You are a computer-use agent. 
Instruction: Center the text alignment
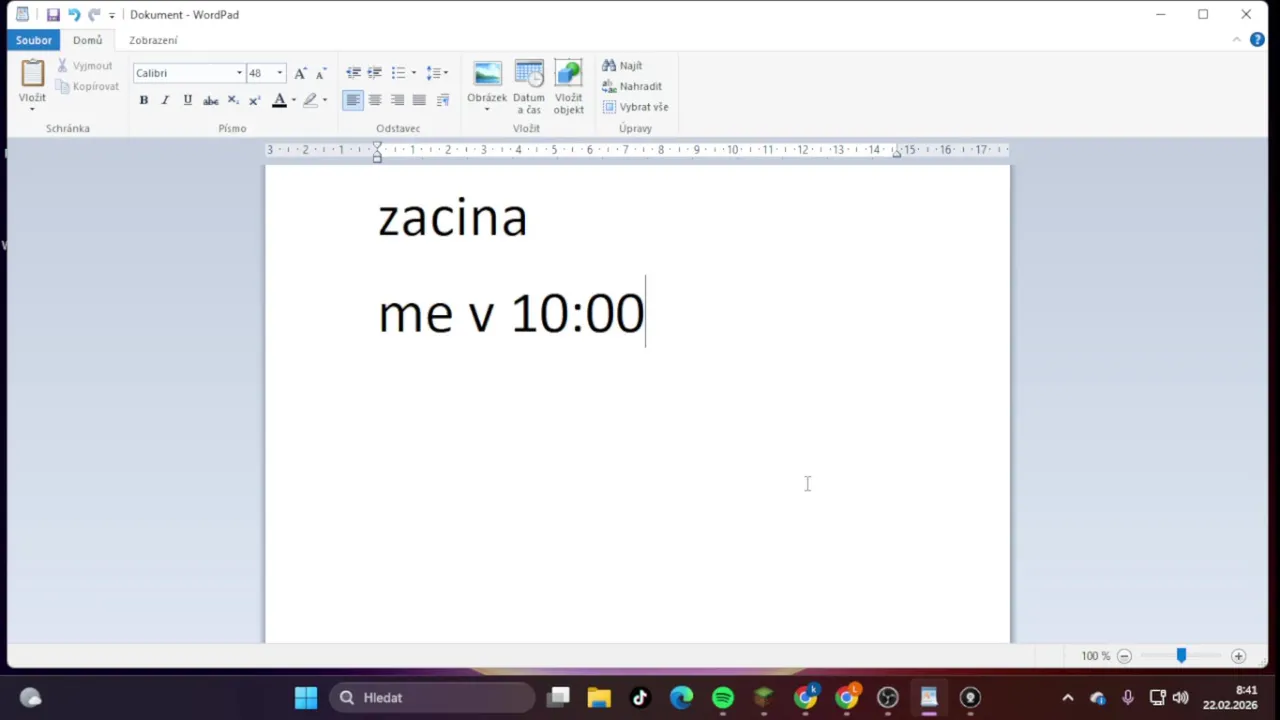[375, 100]
